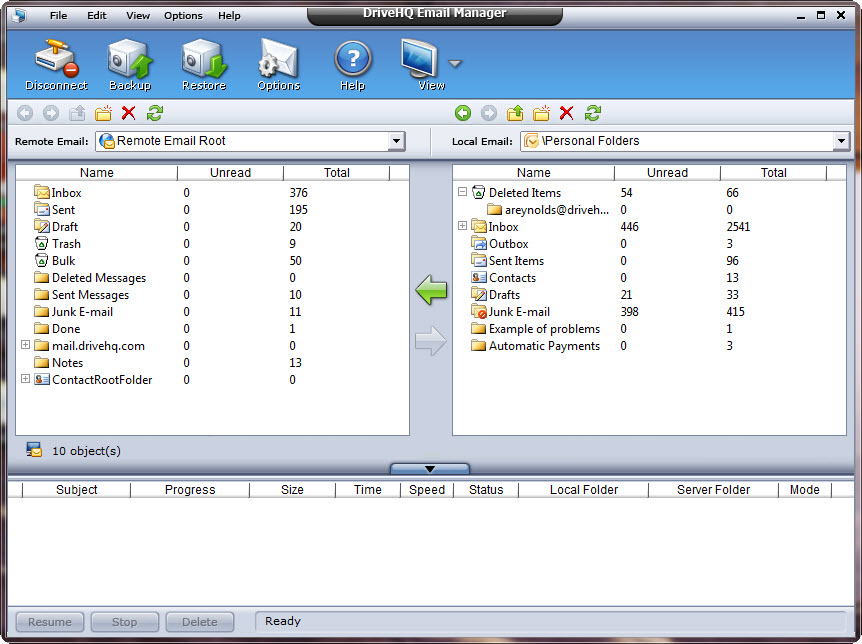862x644 pixels.
Task: Collapse the transfer queue panel handle
Action: 430,469
